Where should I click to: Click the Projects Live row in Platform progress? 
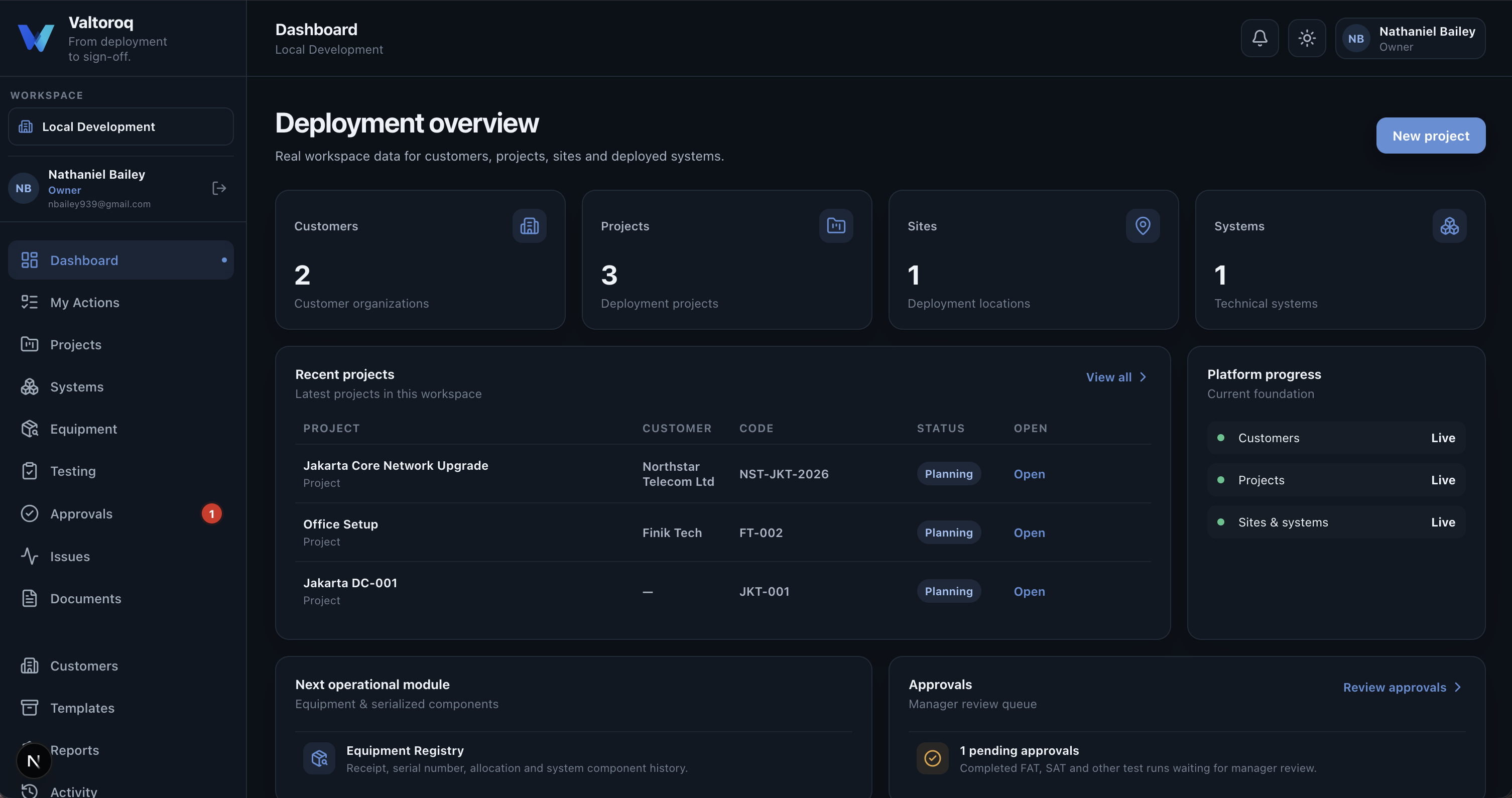pos(1336,480)
